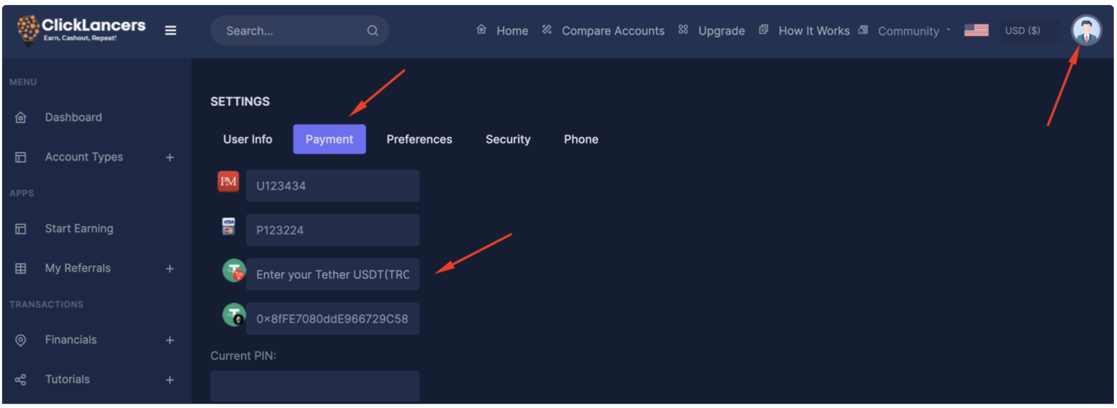Click the ClickLancers logo
The width and height of the screenshot is (1117, 408).
tap(81, 29)
